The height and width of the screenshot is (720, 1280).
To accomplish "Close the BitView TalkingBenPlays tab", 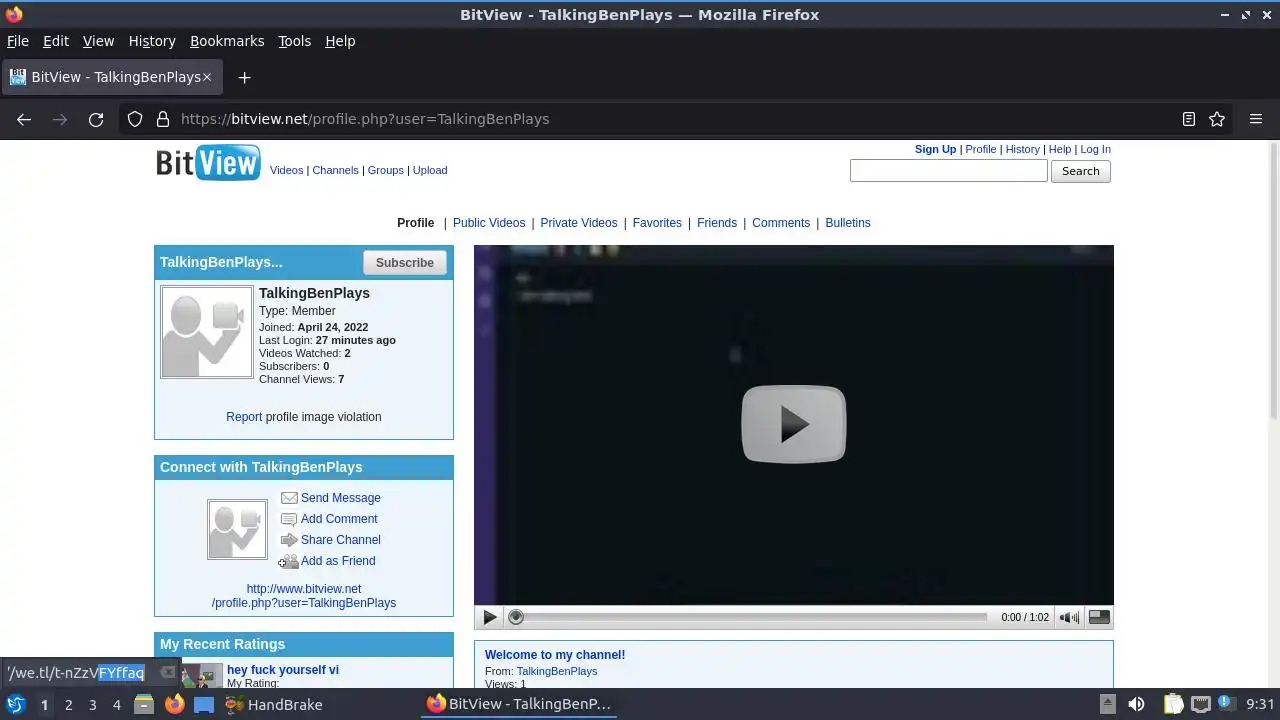I will 207,77.
